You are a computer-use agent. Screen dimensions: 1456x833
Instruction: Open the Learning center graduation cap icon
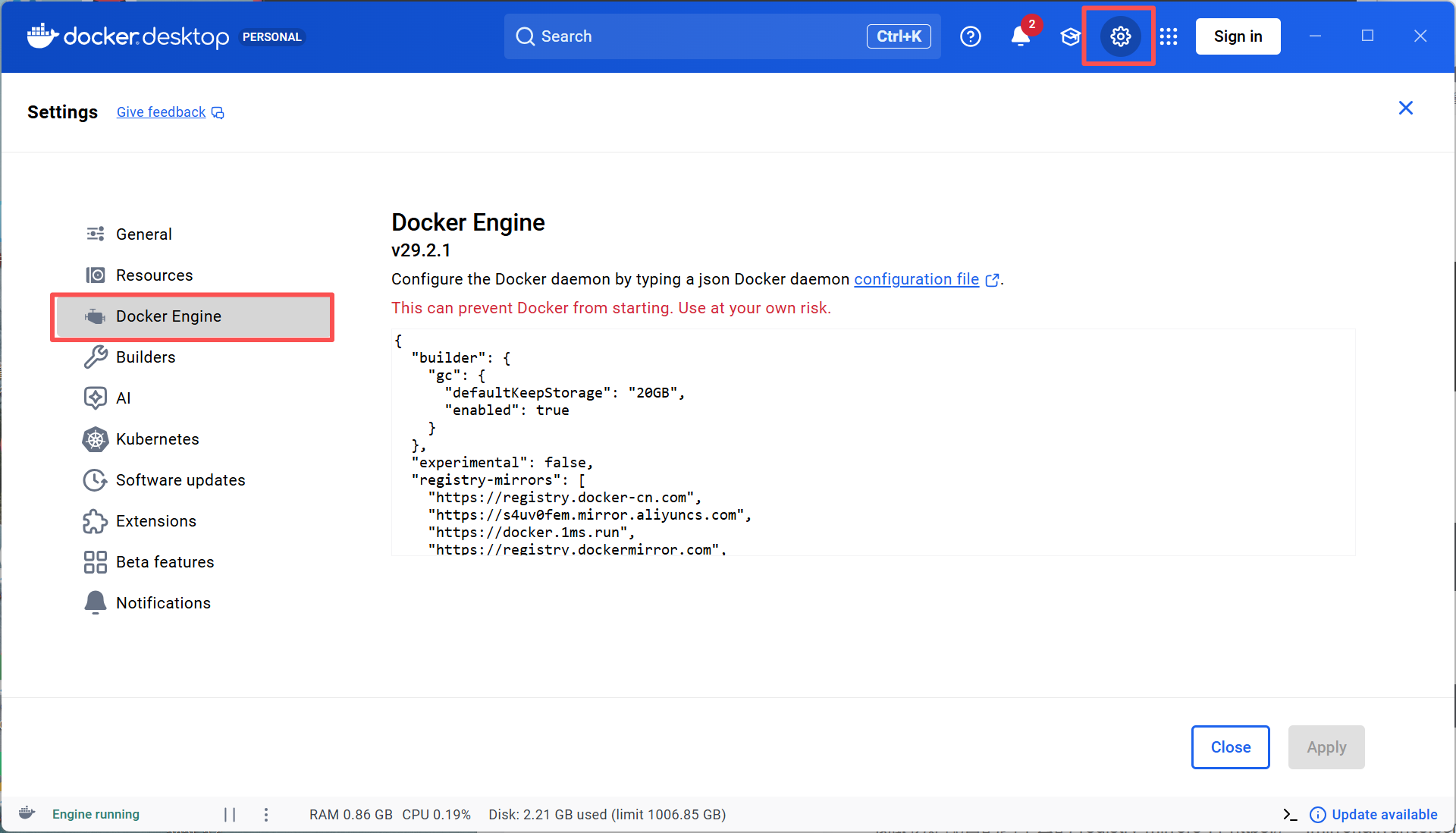[1070, 36]
